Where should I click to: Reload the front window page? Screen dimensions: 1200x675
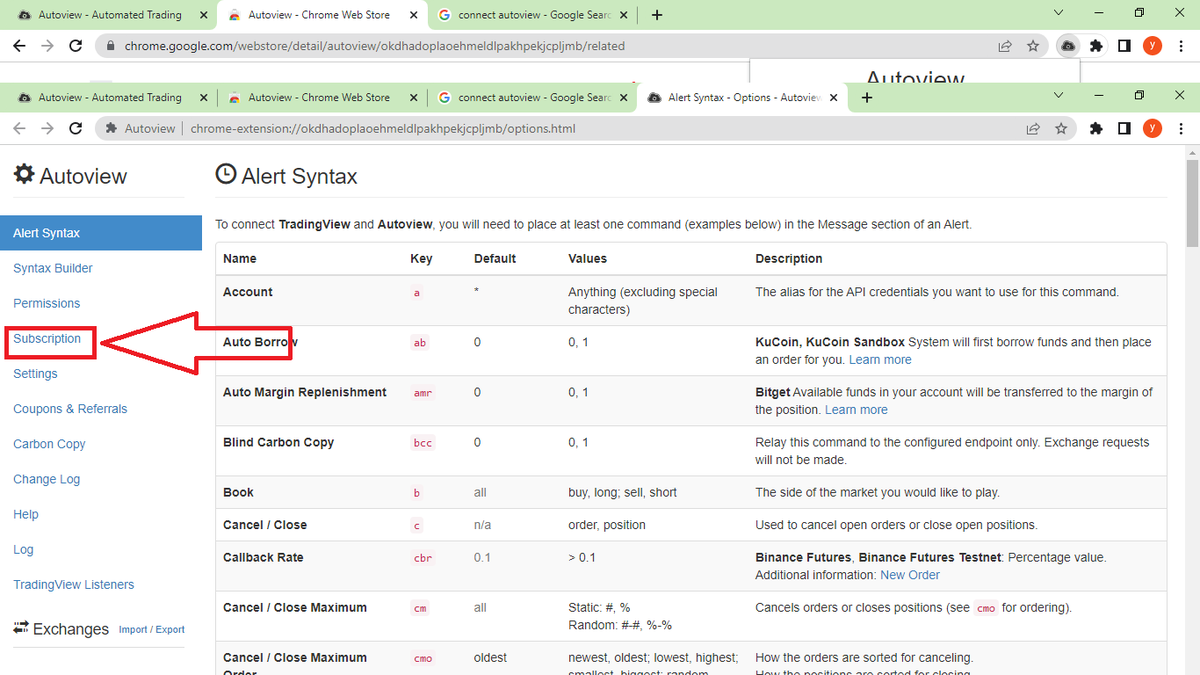point(75,128)
